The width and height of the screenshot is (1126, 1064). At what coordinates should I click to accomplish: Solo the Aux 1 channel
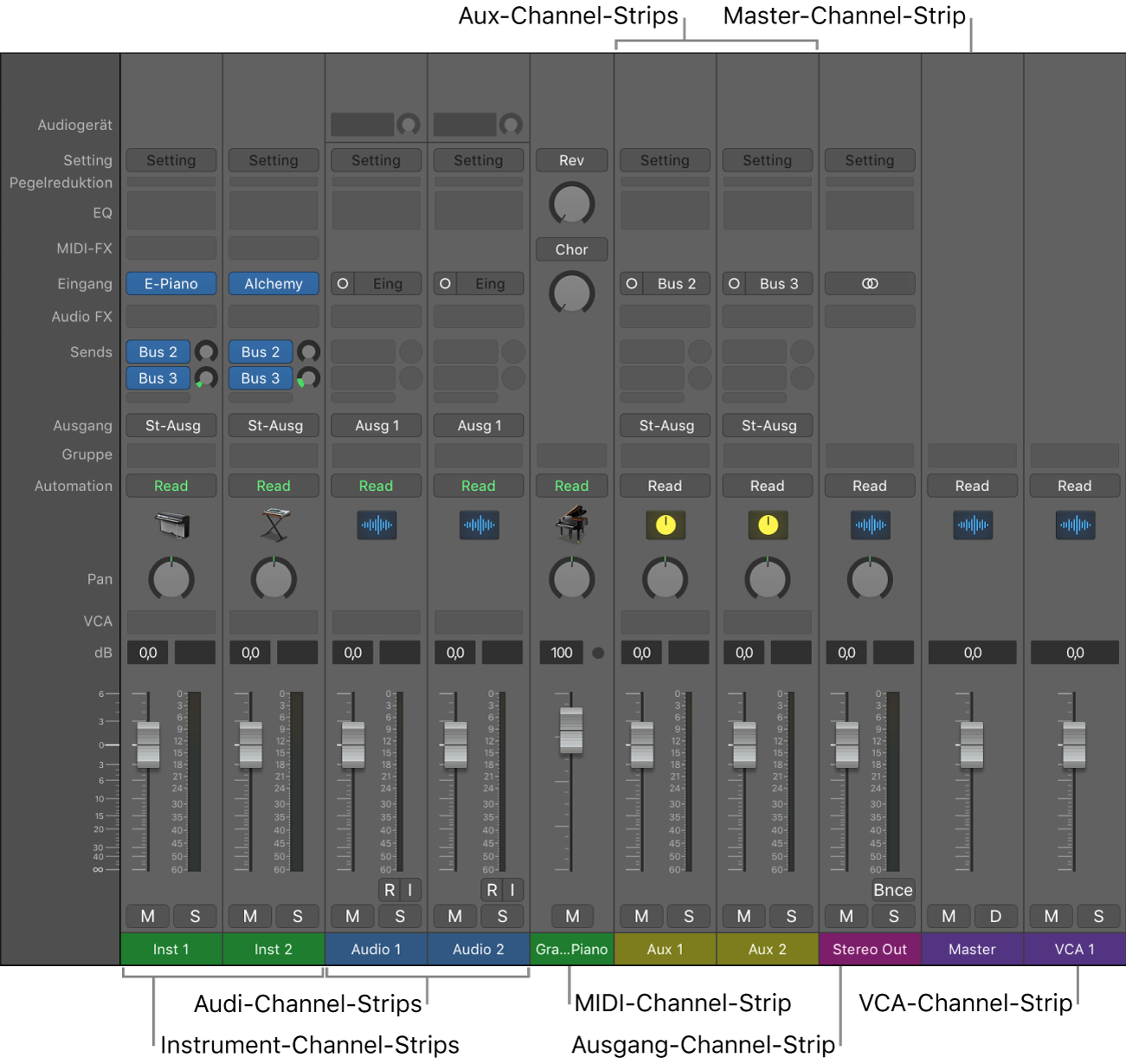point(689,916)
